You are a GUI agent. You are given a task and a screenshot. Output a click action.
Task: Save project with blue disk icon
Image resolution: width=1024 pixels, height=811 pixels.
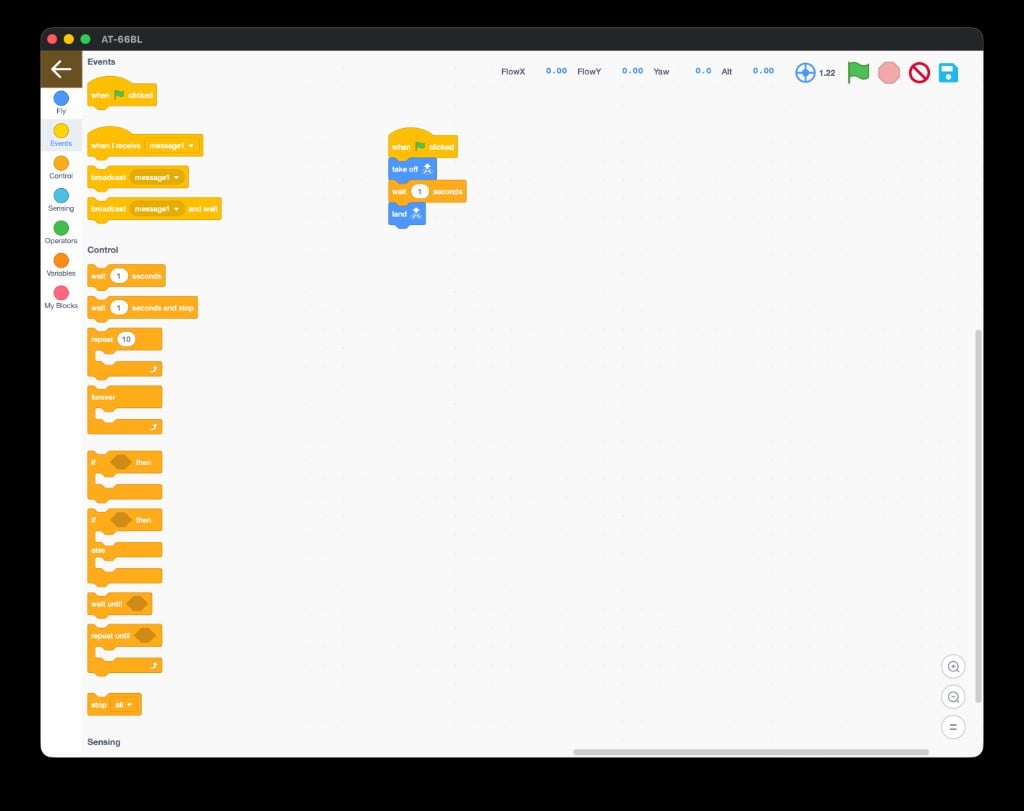[x=948, y=72]
